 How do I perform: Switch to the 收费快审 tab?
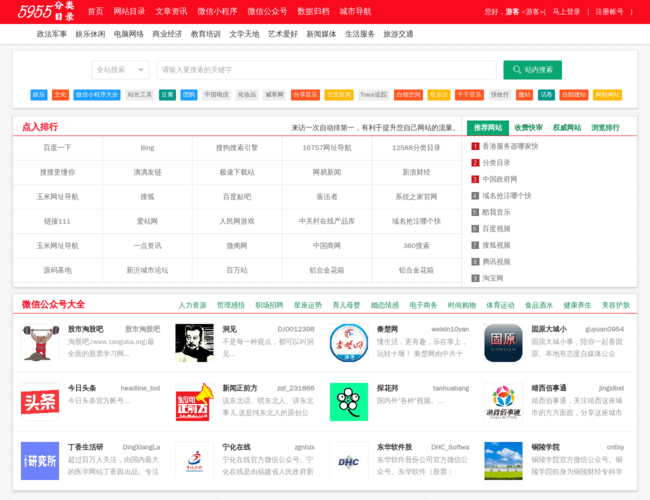[x=529, y=128]
